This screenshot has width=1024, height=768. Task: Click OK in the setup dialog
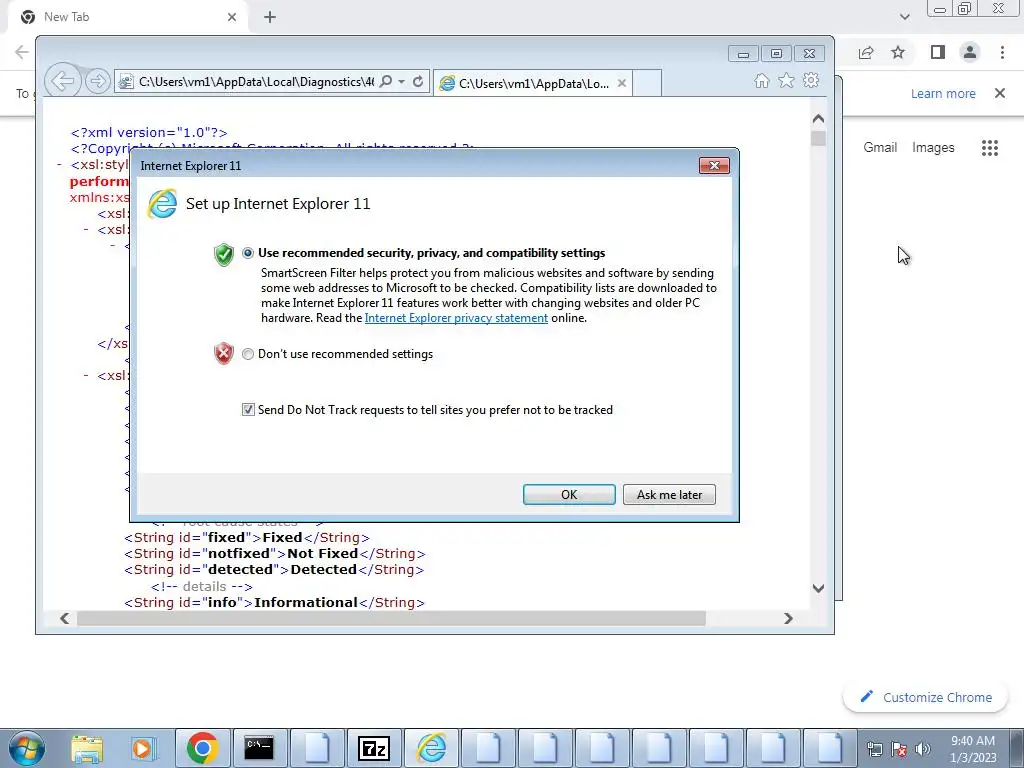pos(569,494)
